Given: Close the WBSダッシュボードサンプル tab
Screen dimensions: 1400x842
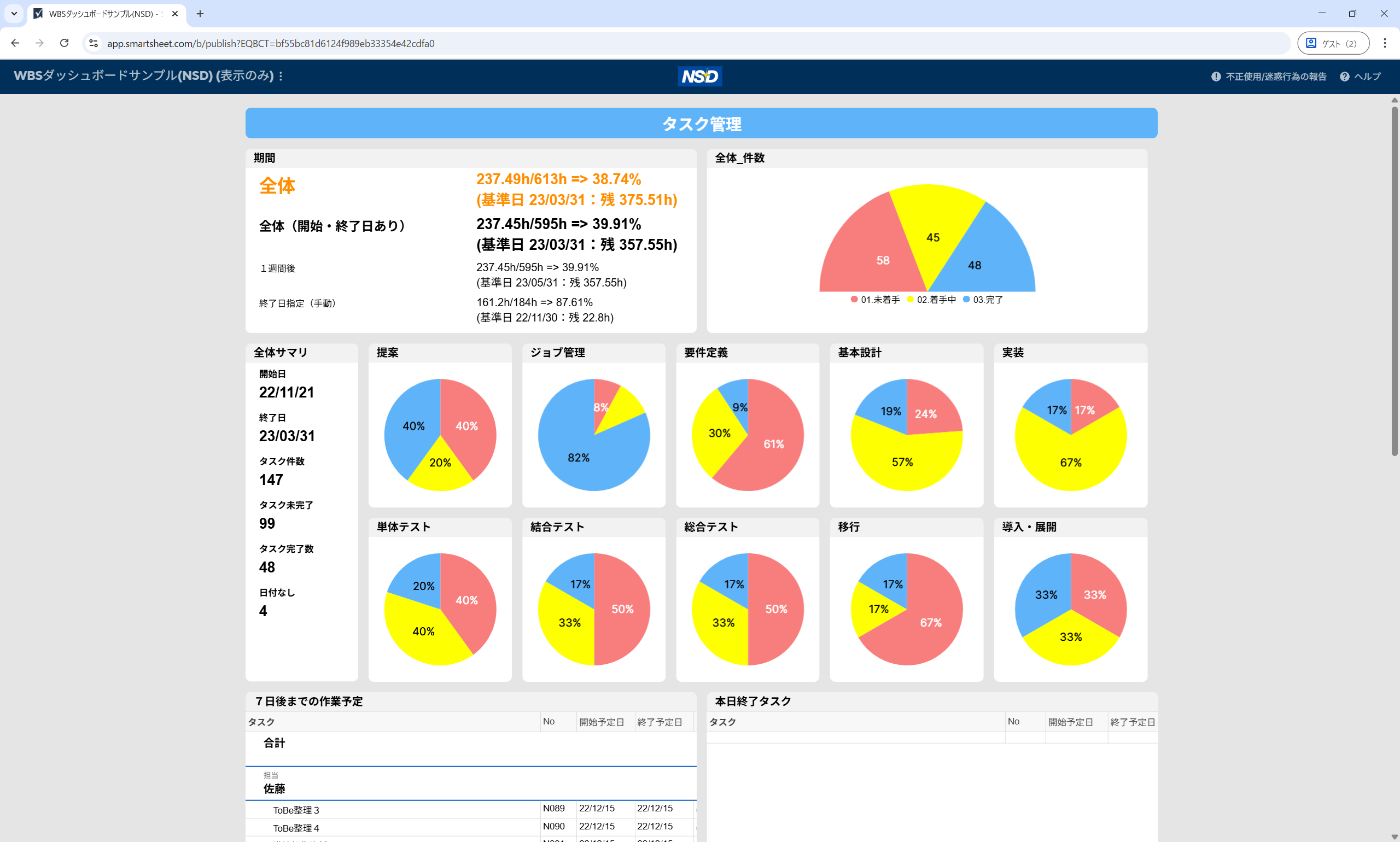Looking at the screenshot, I should coord(175,14).
